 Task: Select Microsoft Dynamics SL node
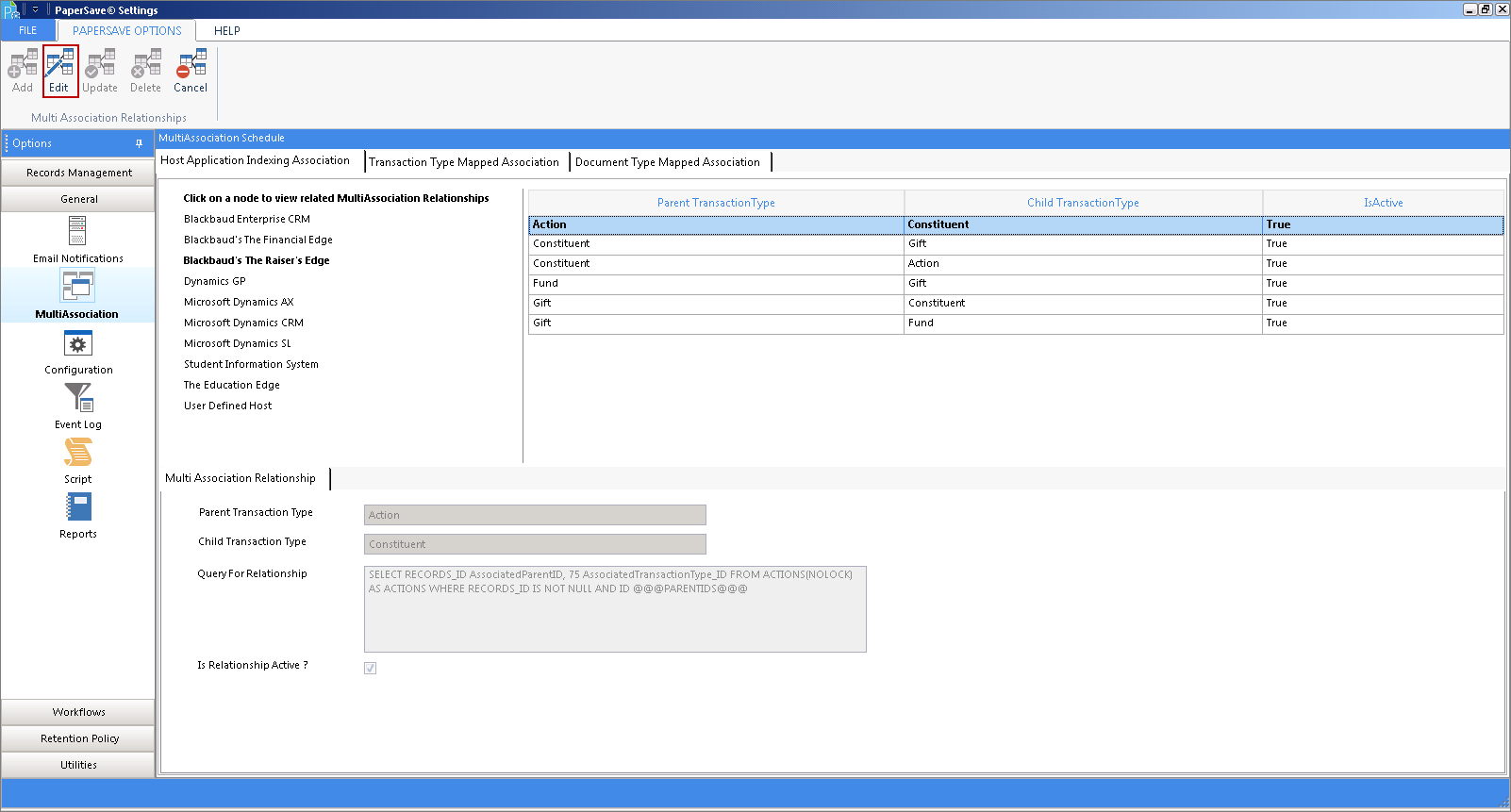pos(238,343)
